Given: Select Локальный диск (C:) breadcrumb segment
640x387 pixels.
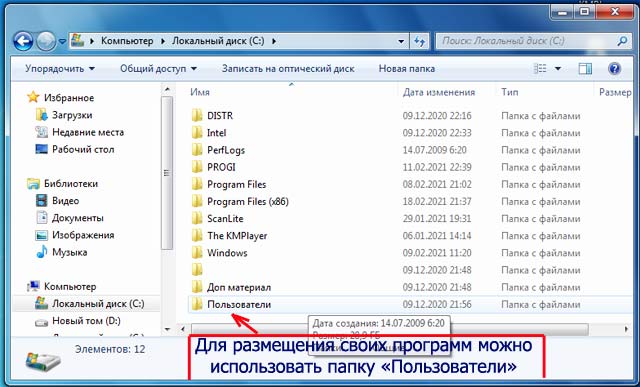Looking at the screenshot, I should pos(218,41).
